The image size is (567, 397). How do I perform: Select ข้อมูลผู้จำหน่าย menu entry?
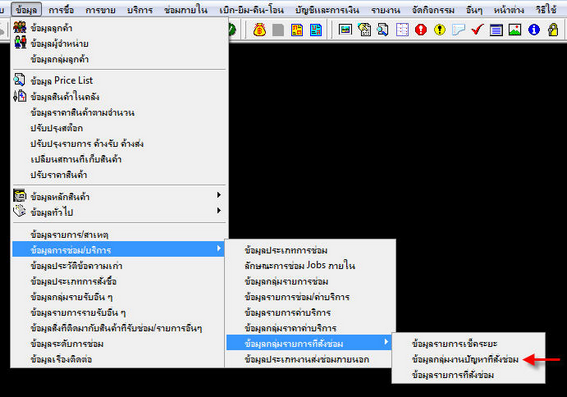coord(119,43)
